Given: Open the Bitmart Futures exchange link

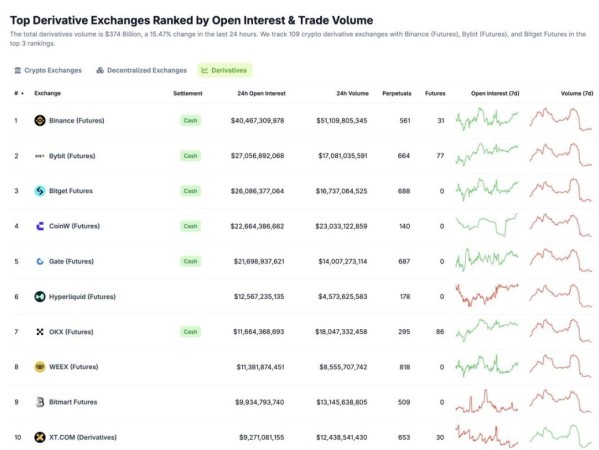Looking at the screenshot, I should [x=73, y=402].
